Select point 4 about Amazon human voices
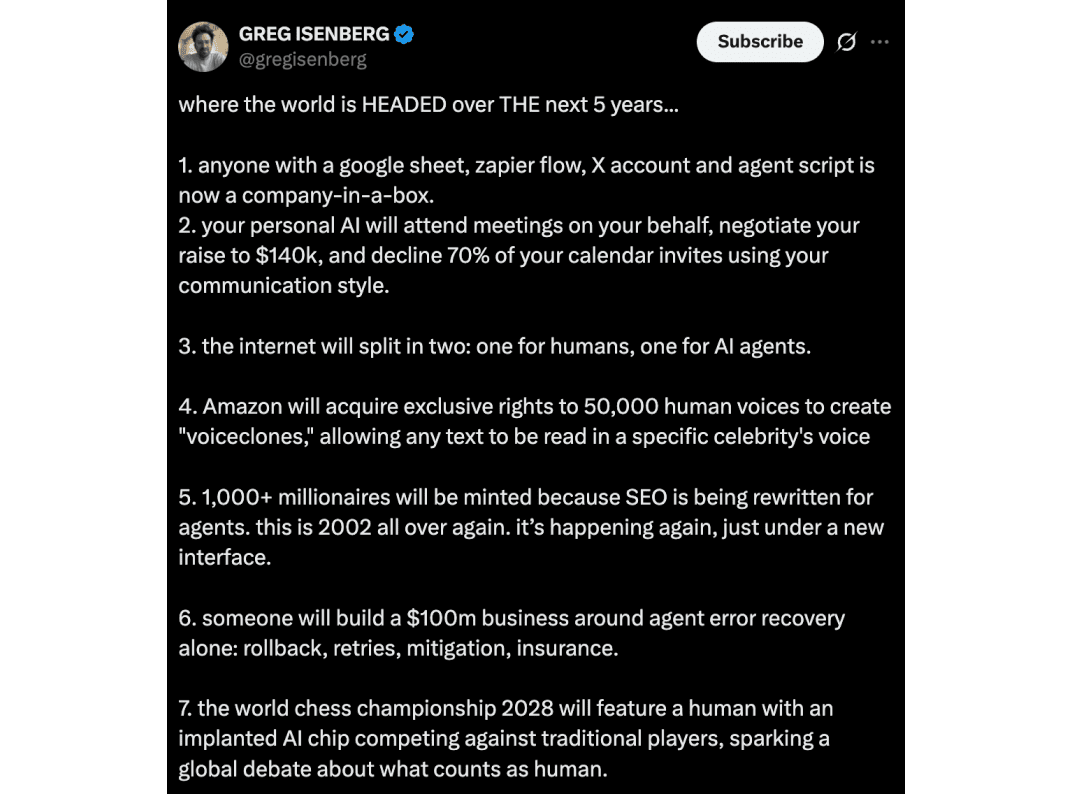The image size is (1072, 794). tap(535, 422)
